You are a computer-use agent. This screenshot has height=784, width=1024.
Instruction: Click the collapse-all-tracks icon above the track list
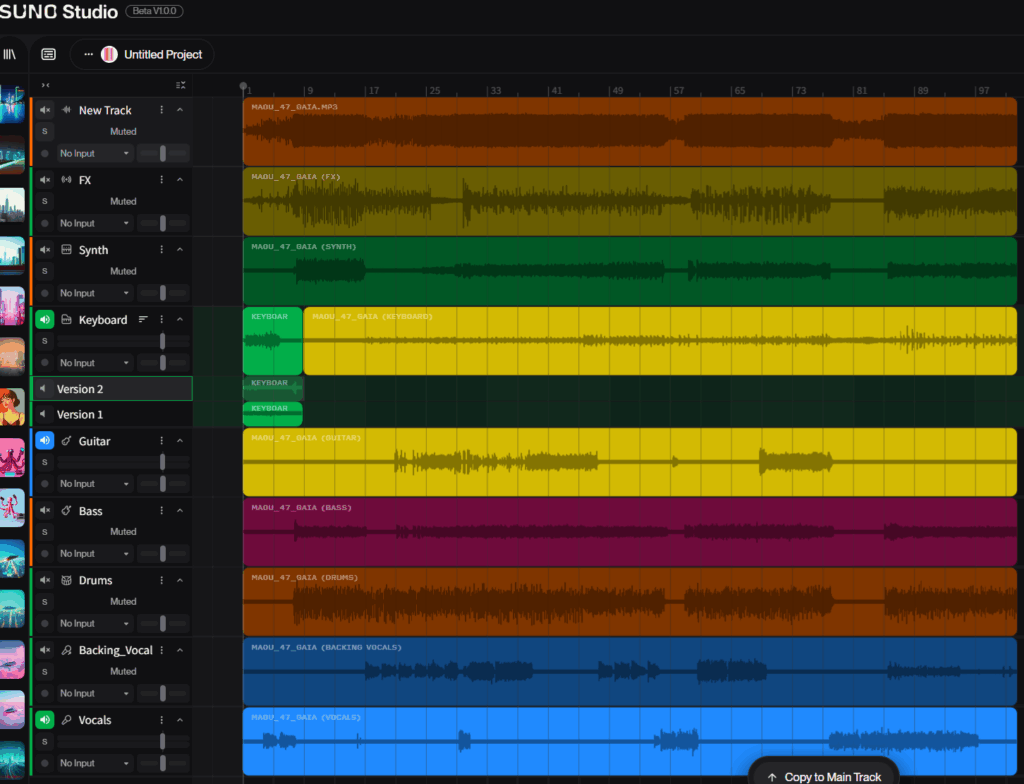[x=180, y=85]
